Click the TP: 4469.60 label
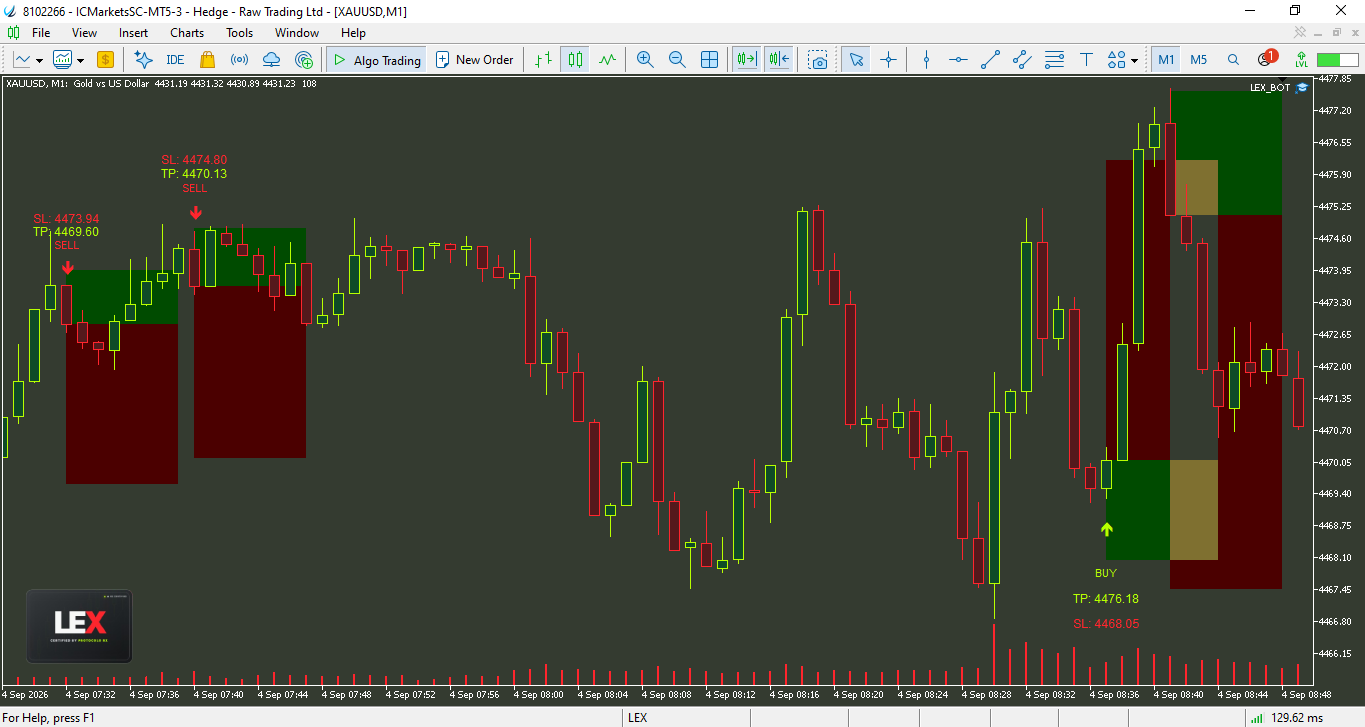 click(66, 232)
